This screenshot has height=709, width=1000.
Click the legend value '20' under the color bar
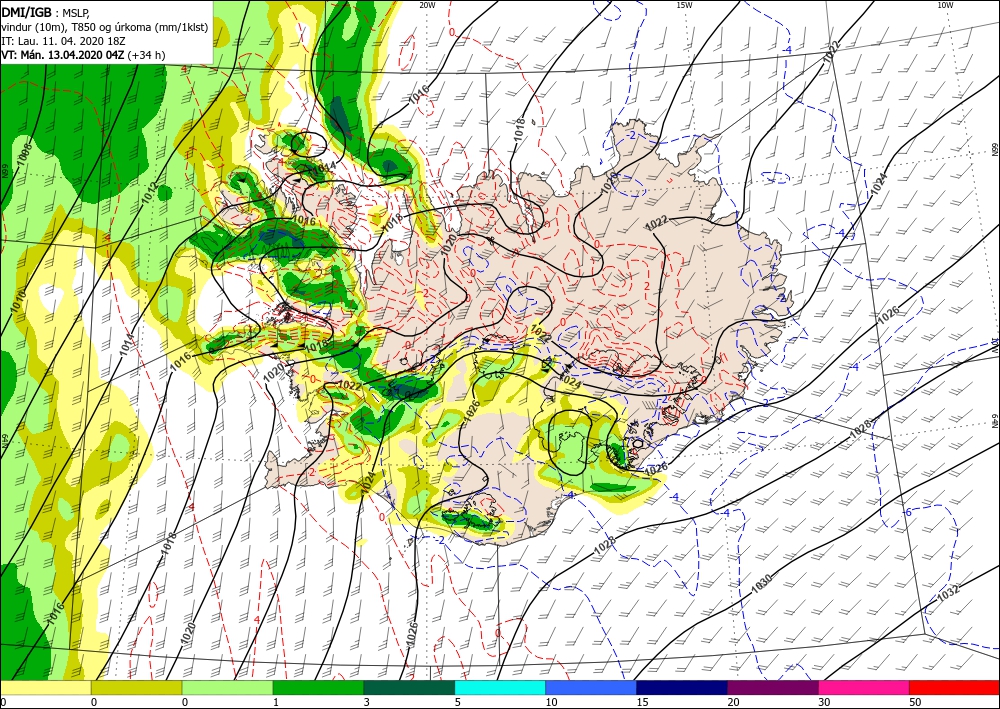[x=733, y=702]
